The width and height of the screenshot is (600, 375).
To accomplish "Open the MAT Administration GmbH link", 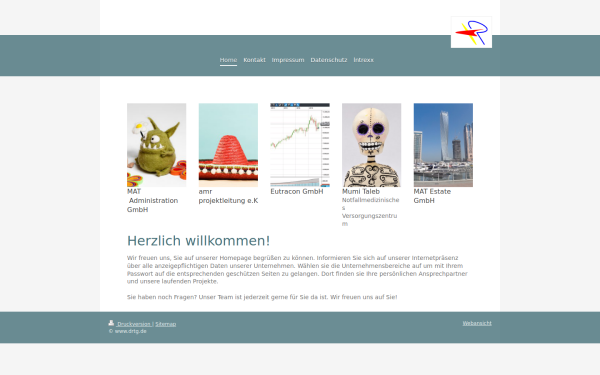I will (x=153, y=201).
